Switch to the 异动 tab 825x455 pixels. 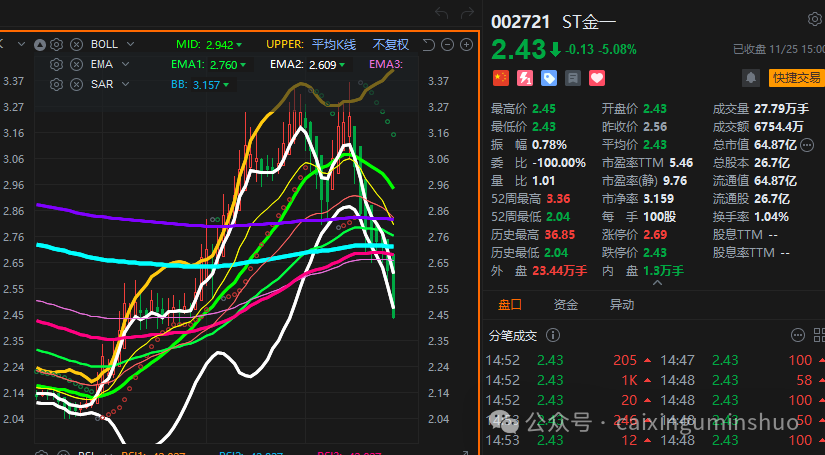click(621, 304)
